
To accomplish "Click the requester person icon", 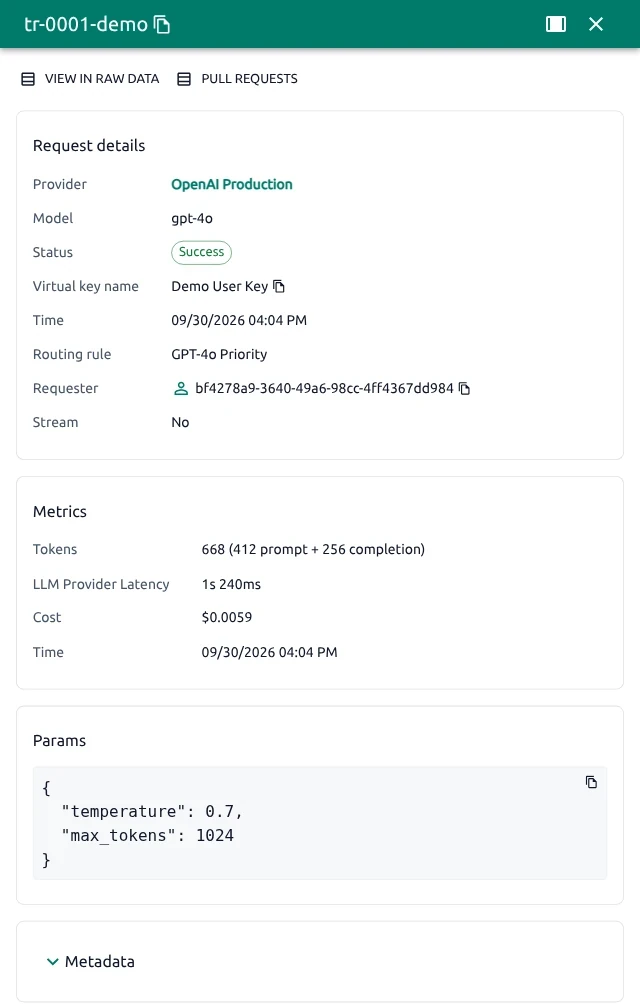I will 181,389.
